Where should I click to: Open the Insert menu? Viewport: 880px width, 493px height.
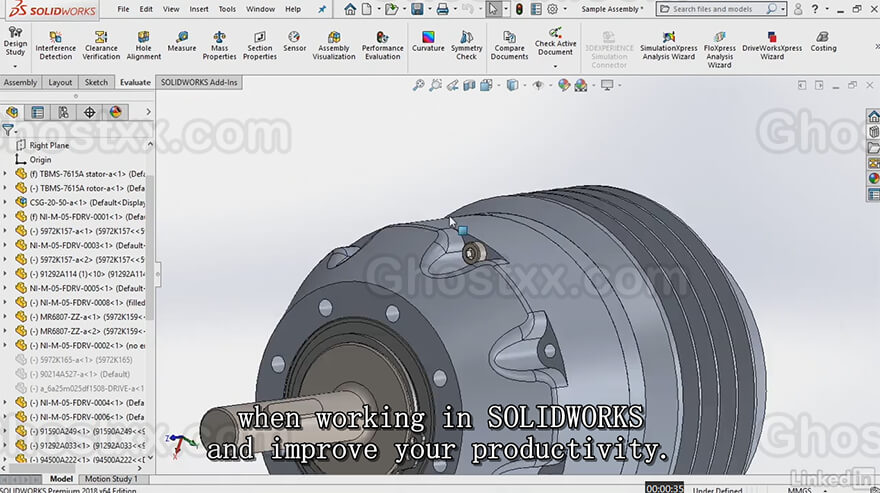tap(199, 9)
